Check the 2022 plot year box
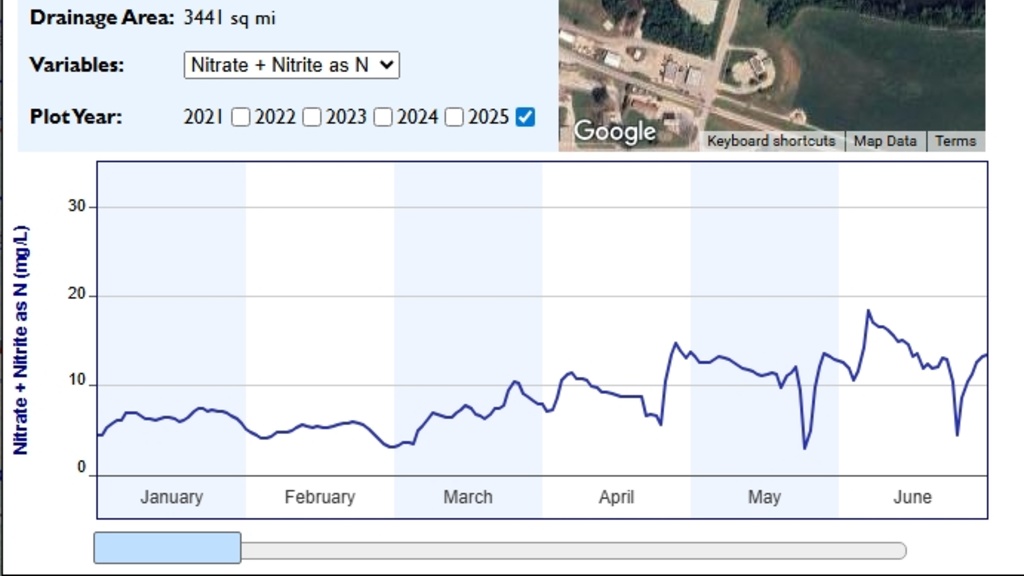Screen dimensions: 1024x576 click(x=312, y=117)
